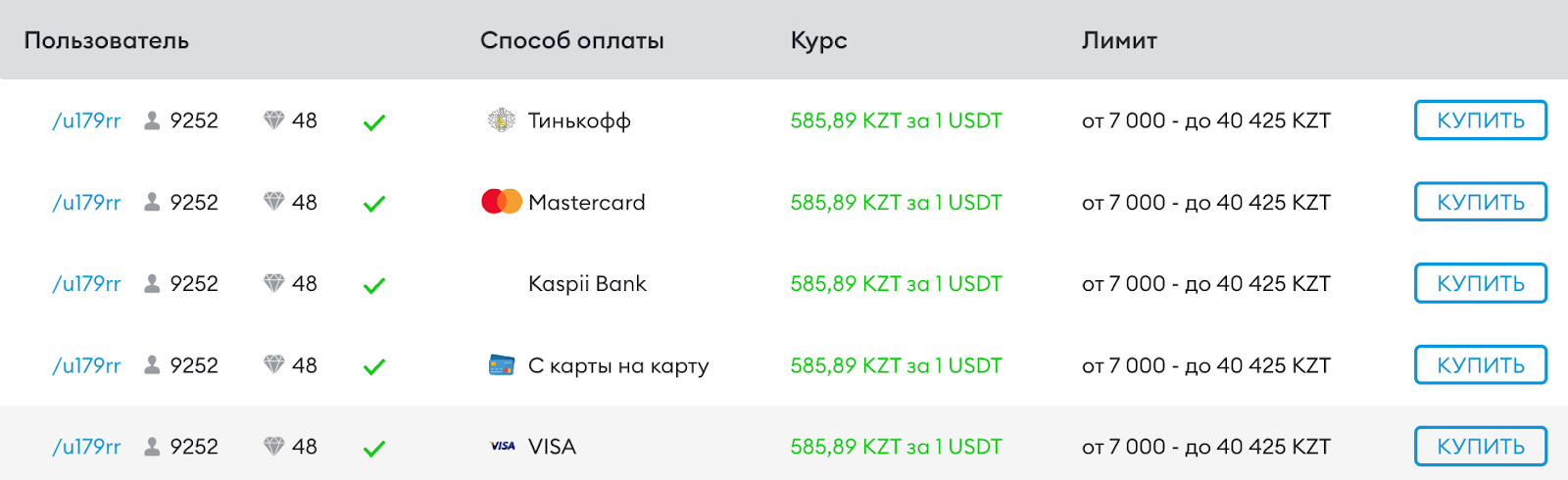Click the Курс column header
The width and height of the screenshot is (1568, 480).
[x=818, y=40]
